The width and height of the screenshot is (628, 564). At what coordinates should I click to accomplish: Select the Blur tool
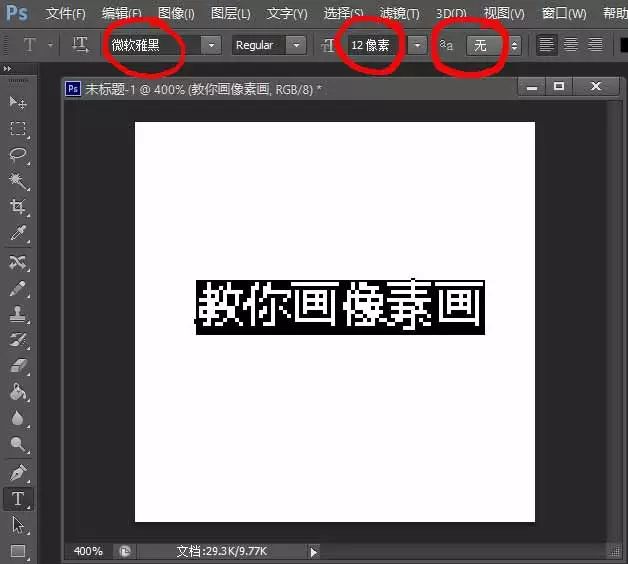tap(18, 418)
